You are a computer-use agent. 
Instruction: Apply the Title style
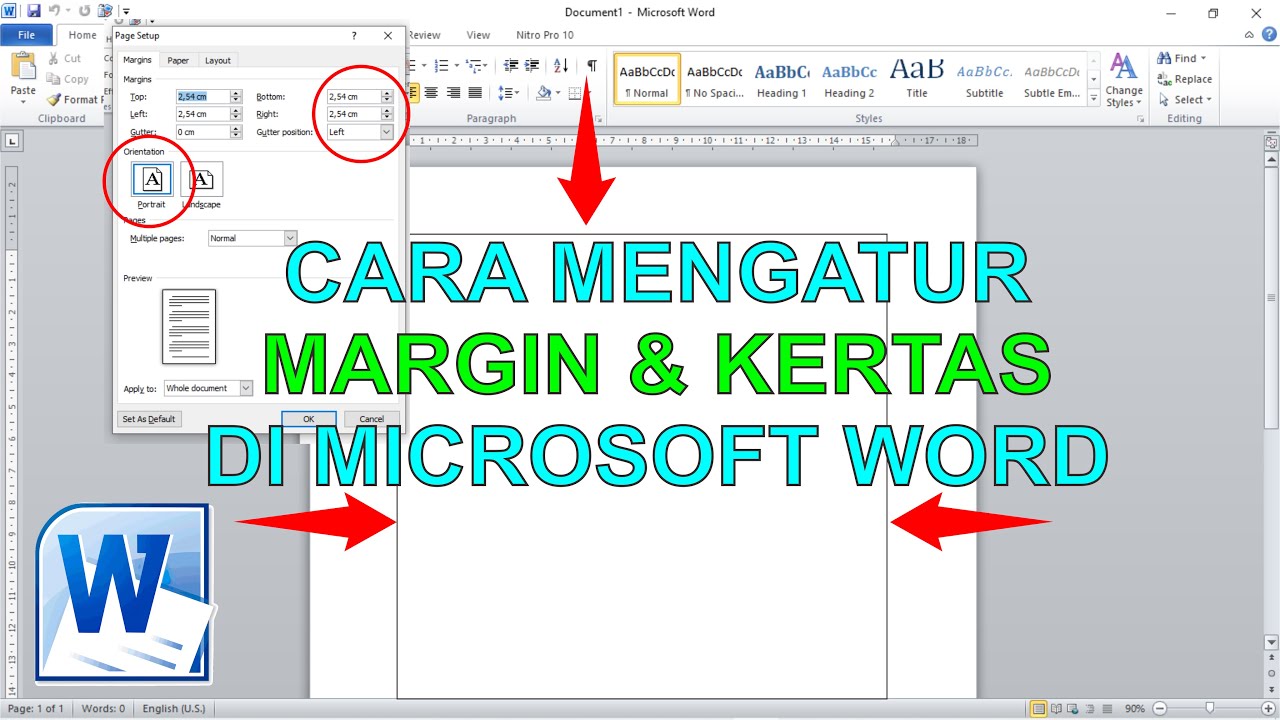917,79
